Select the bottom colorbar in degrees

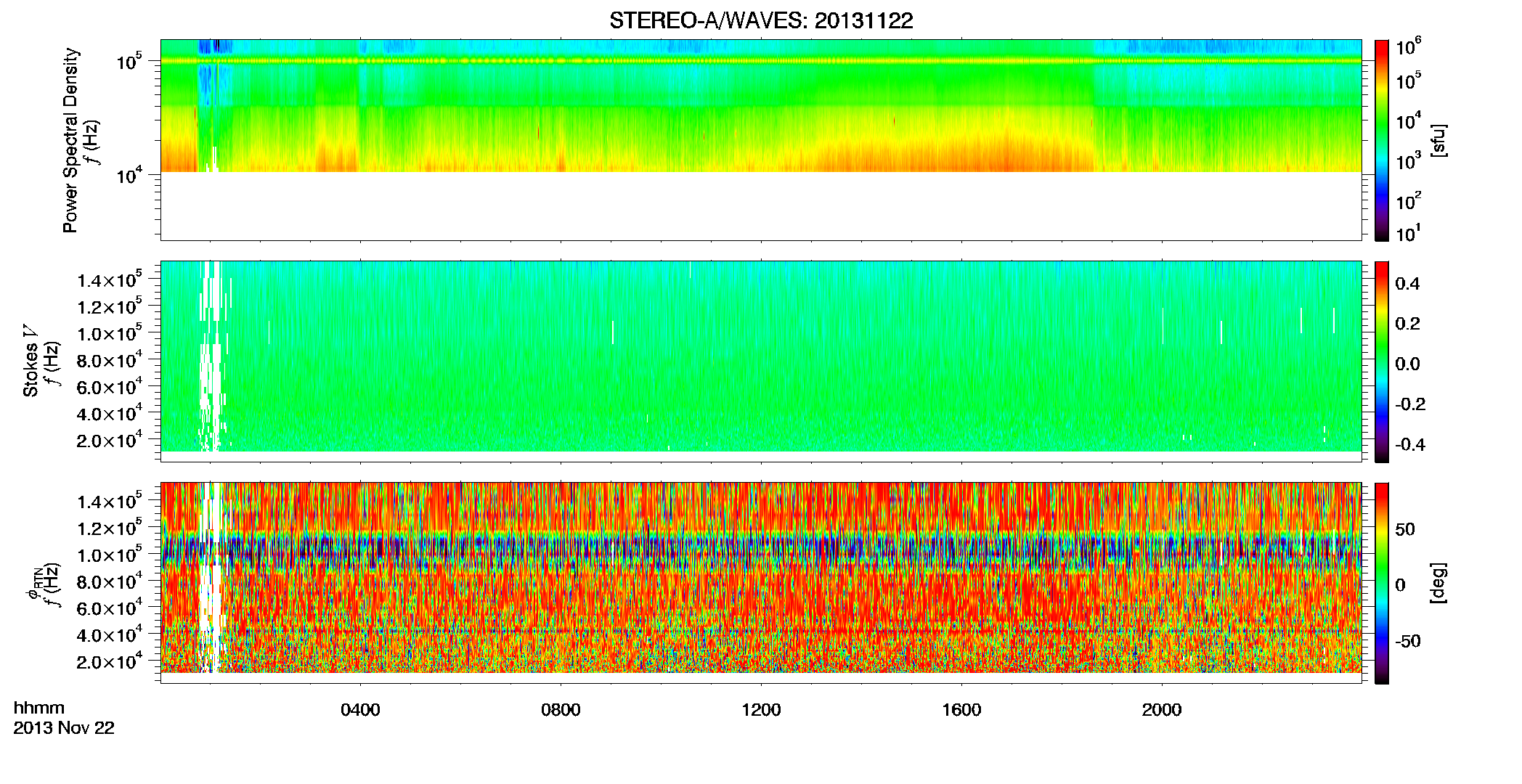coord(1382,583)
